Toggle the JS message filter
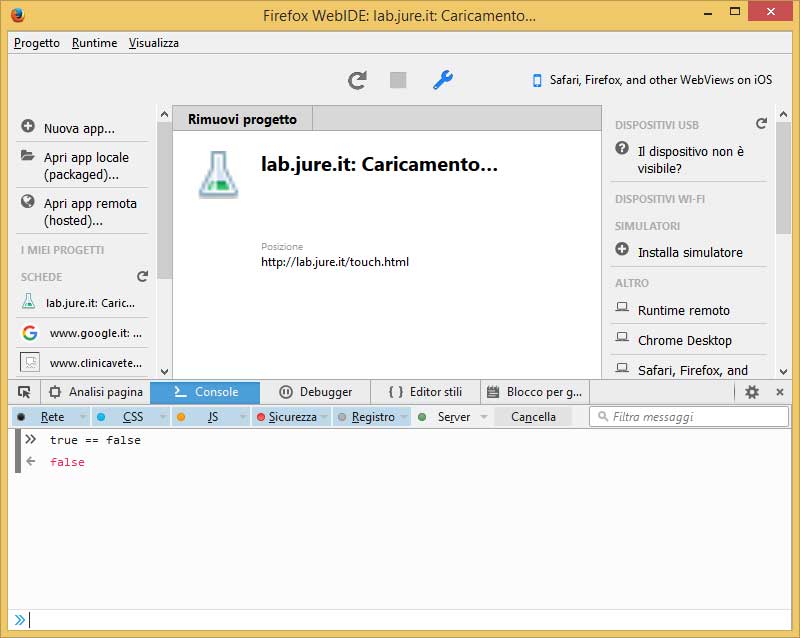 tap(213, 417)
